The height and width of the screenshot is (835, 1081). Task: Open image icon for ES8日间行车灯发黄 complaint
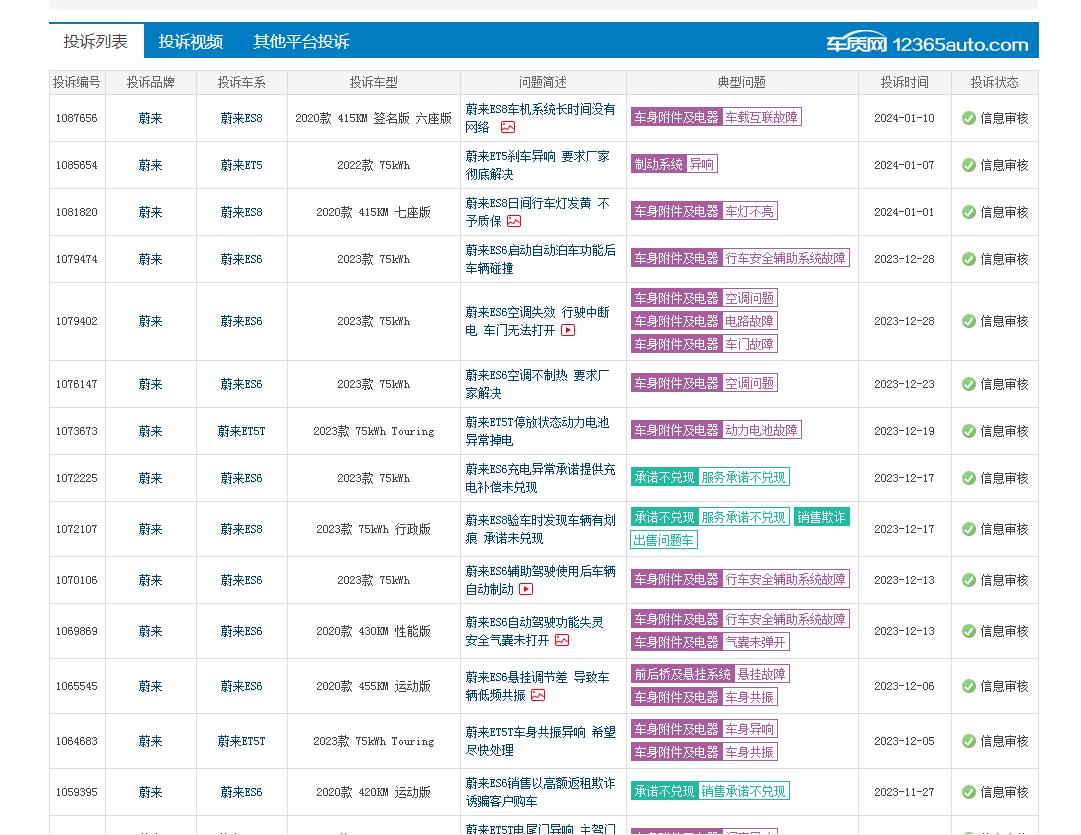514,221
